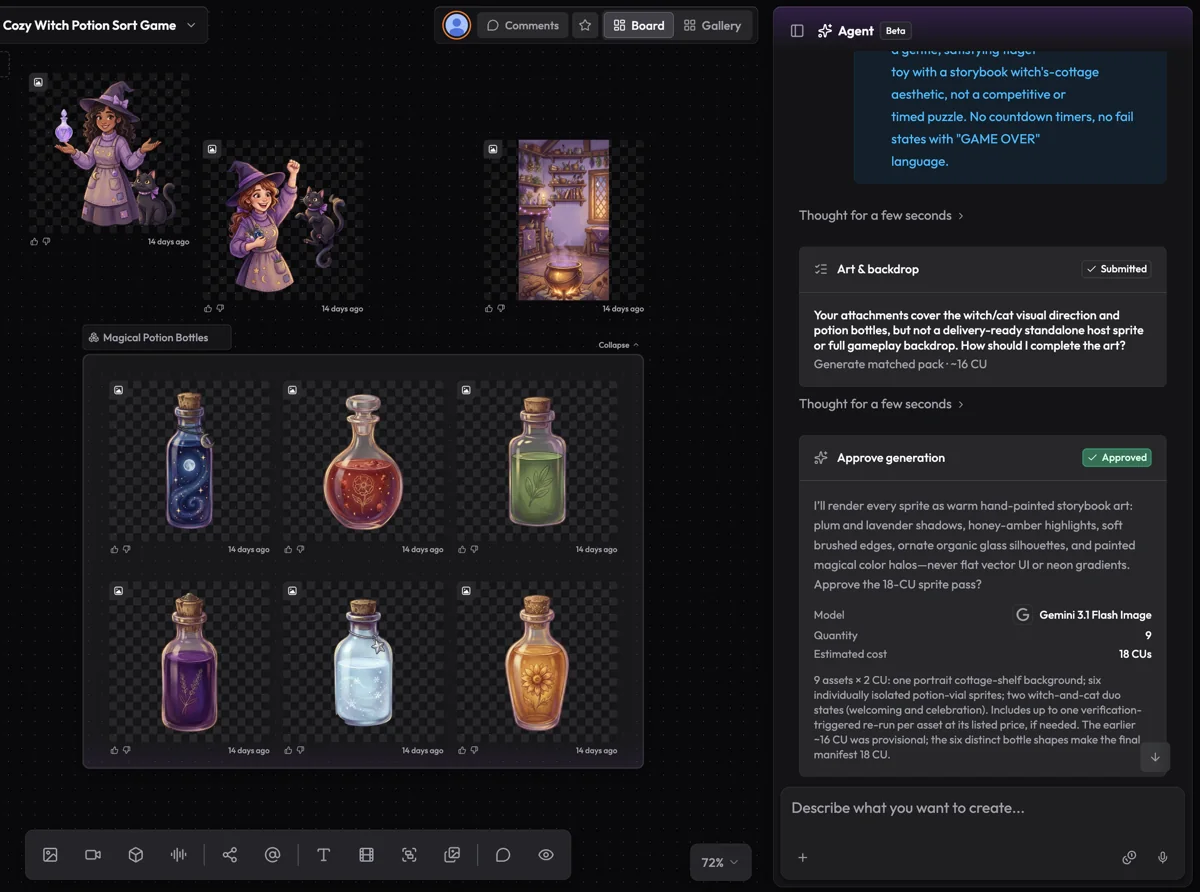1200x892 pixels.
Task: Click the '18 CUs' estimated cost value
Action: (1135, 654)
